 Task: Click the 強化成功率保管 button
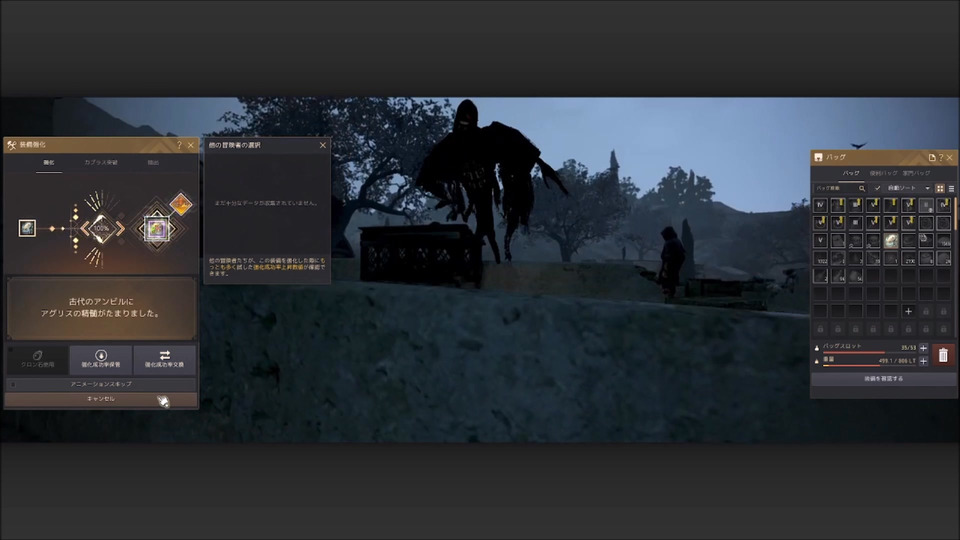[101, 359]
